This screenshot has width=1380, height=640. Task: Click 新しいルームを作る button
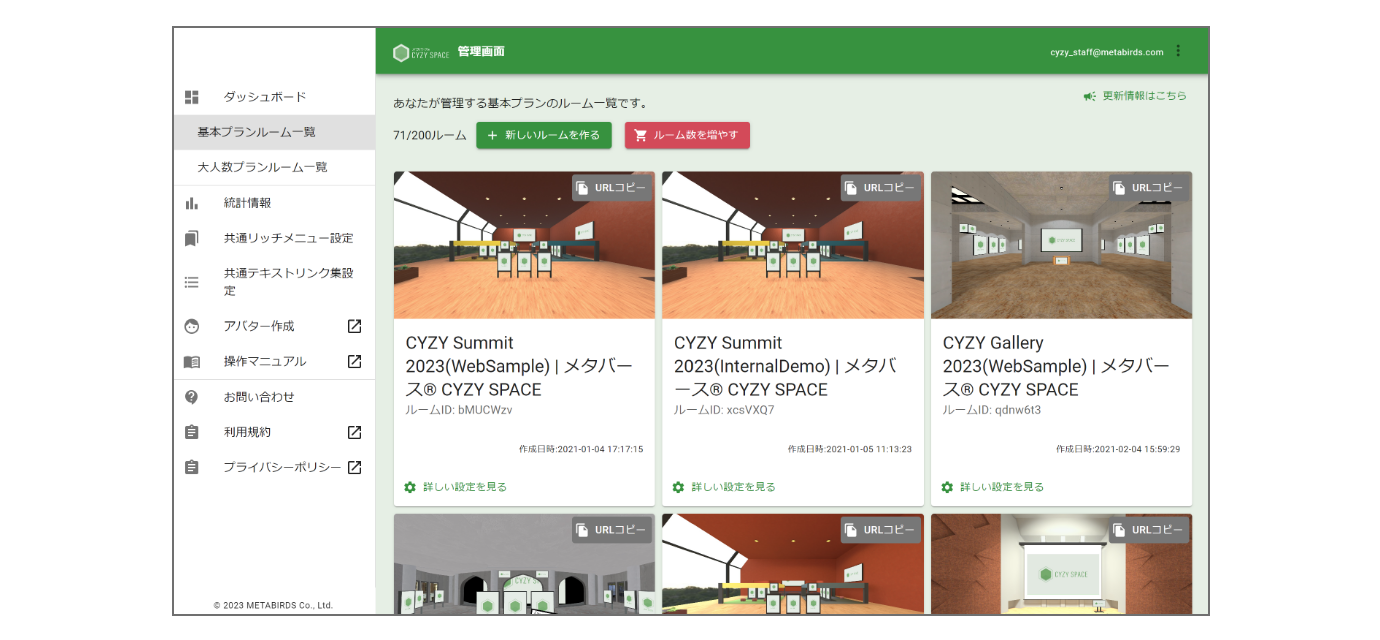(x=543, y=135)
